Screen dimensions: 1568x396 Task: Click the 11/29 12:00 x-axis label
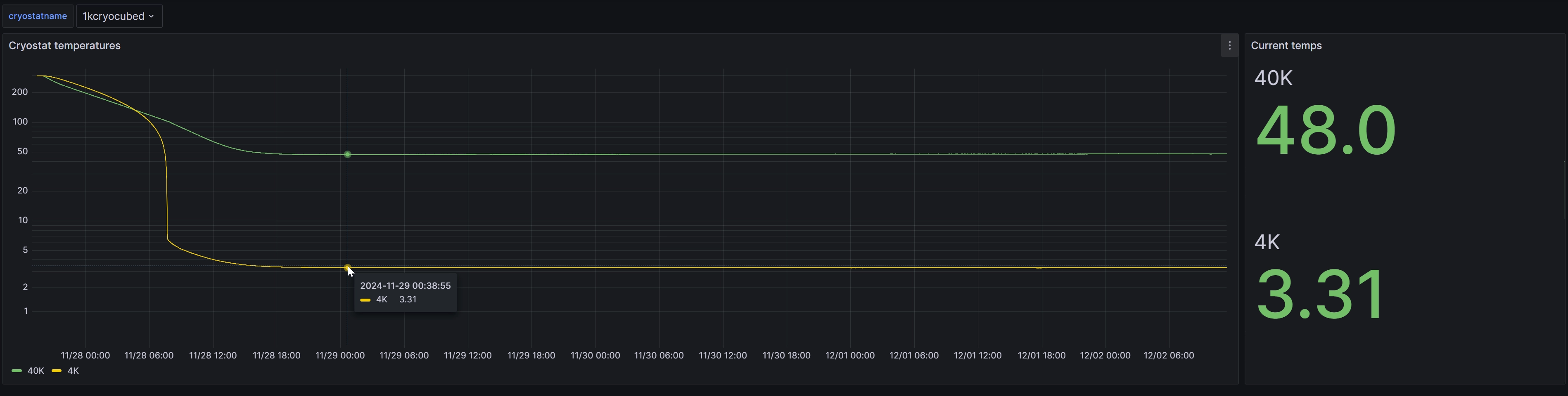[x=468, y=355]
